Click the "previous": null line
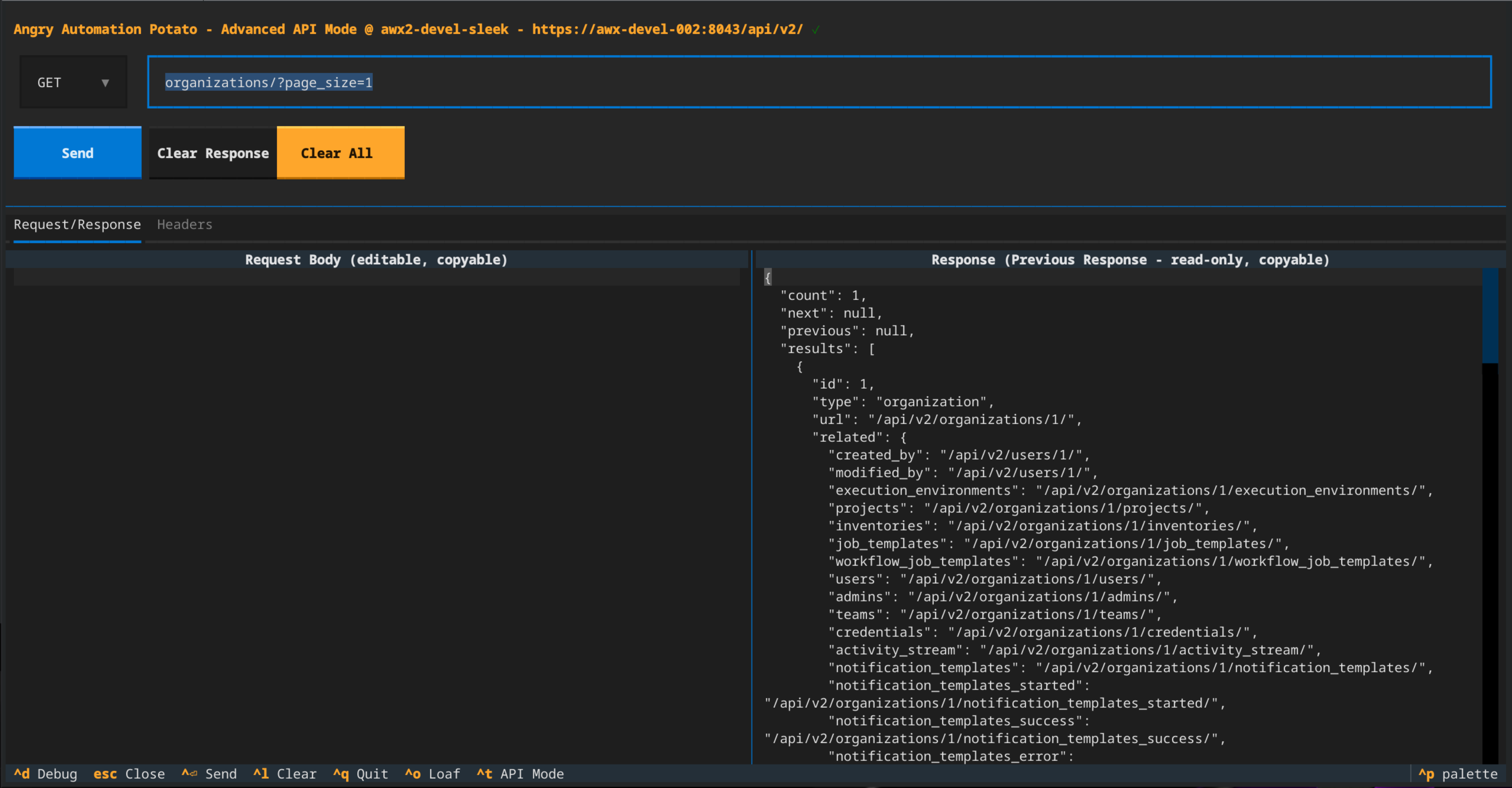 click(x=847, y=331)
